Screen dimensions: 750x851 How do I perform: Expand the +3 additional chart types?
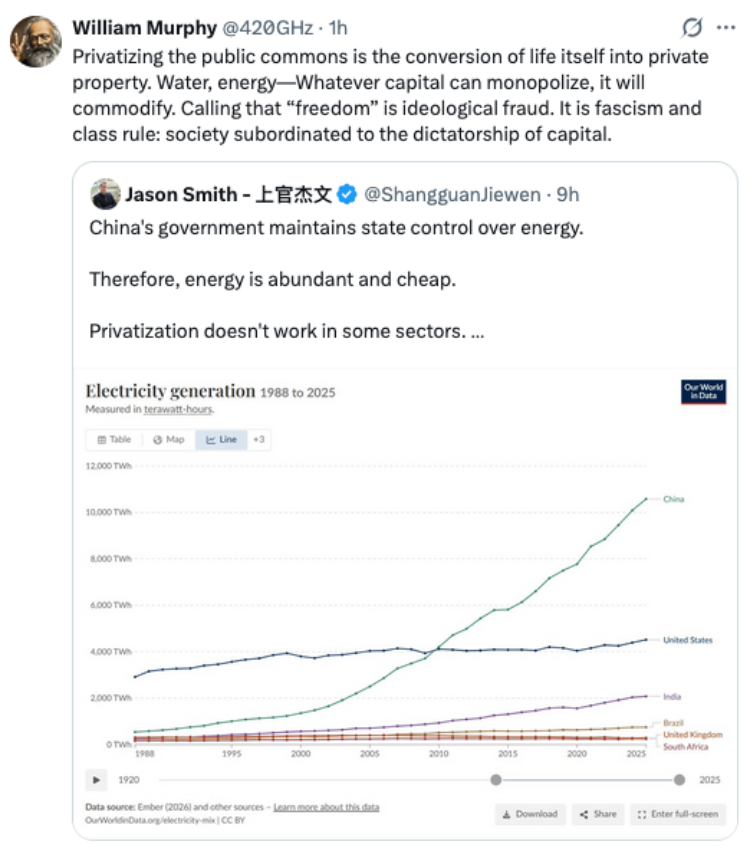point(259,440)
